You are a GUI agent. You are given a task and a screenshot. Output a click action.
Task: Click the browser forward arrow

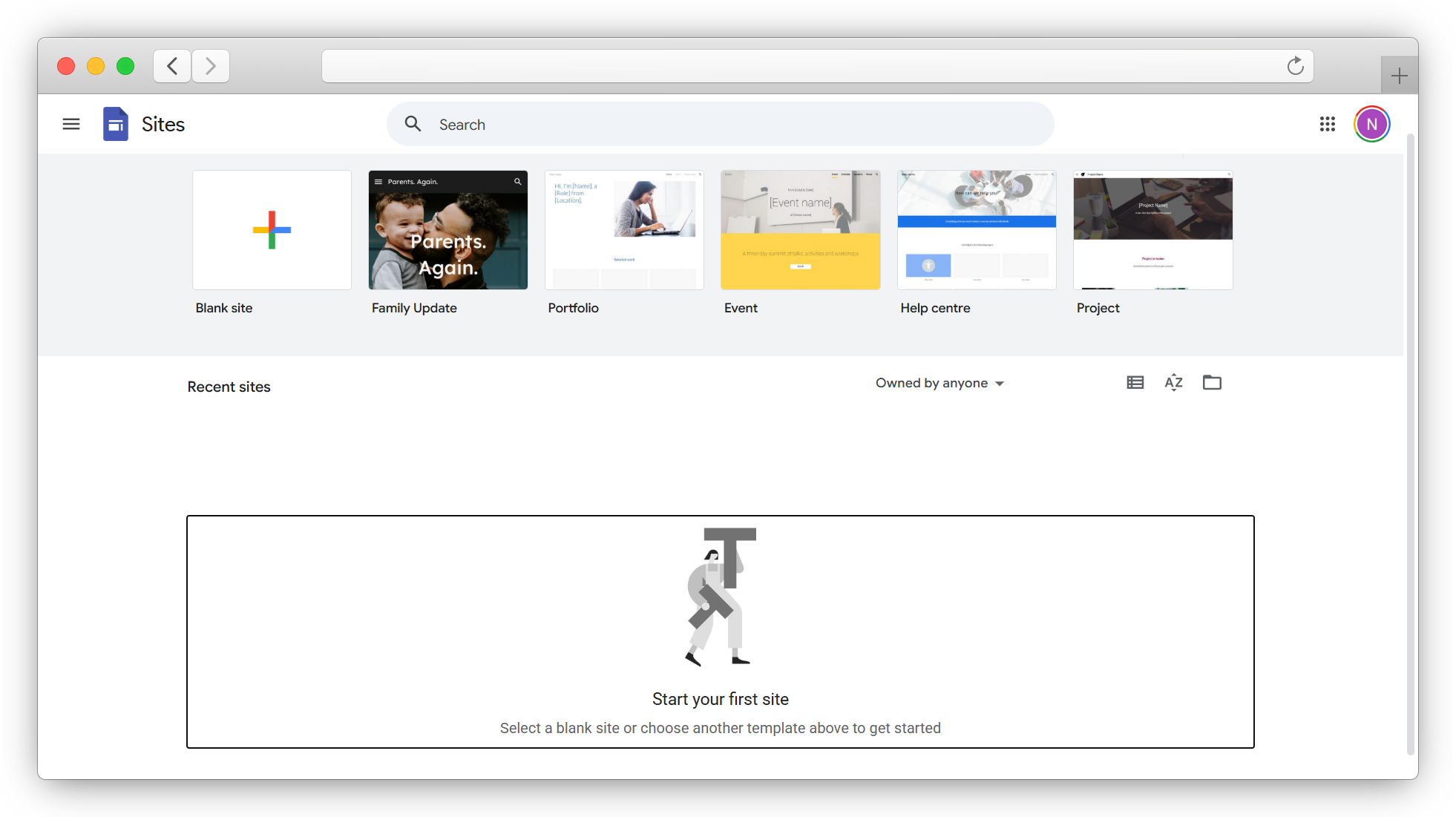210,66
